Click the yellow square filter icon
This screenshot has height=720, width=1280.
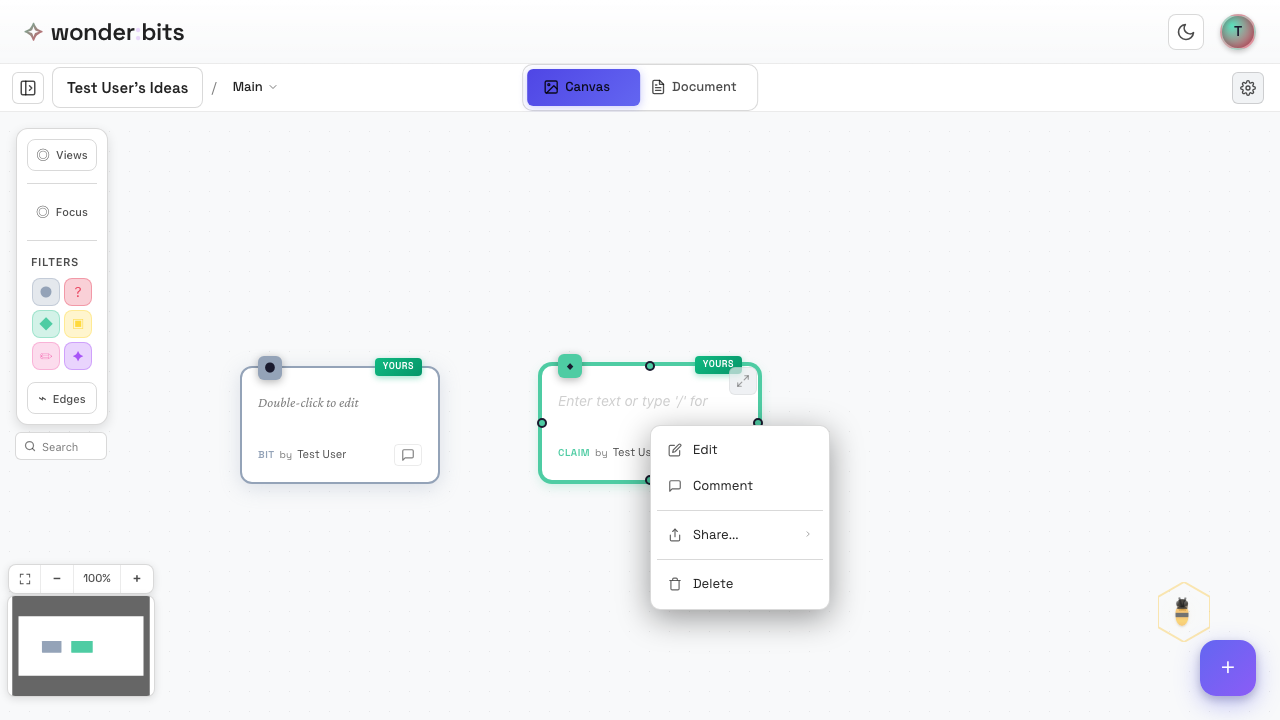pyautogui.click(x=78, y=324)
